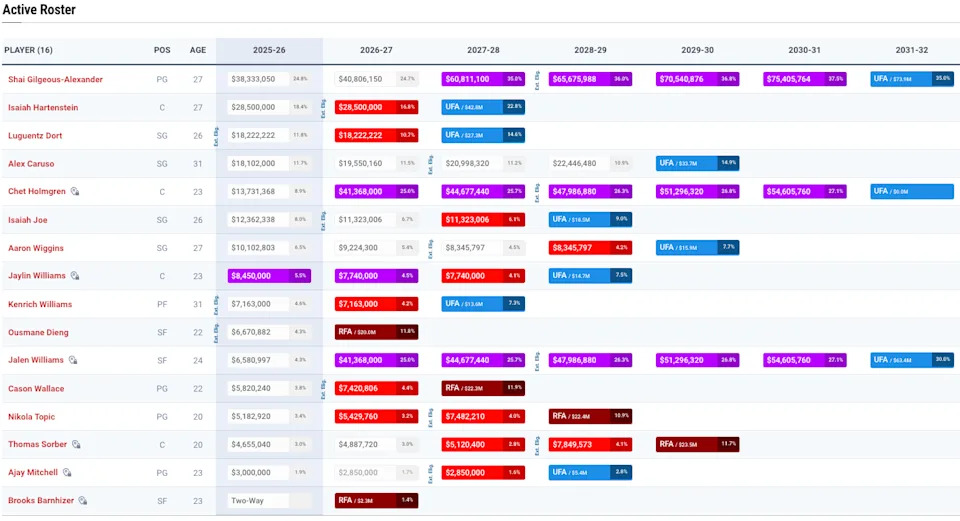Viewport: 960px width, 521px height.
Task: Select Shai's purple $60,811,100 salary cell
Action: point(483,80)
